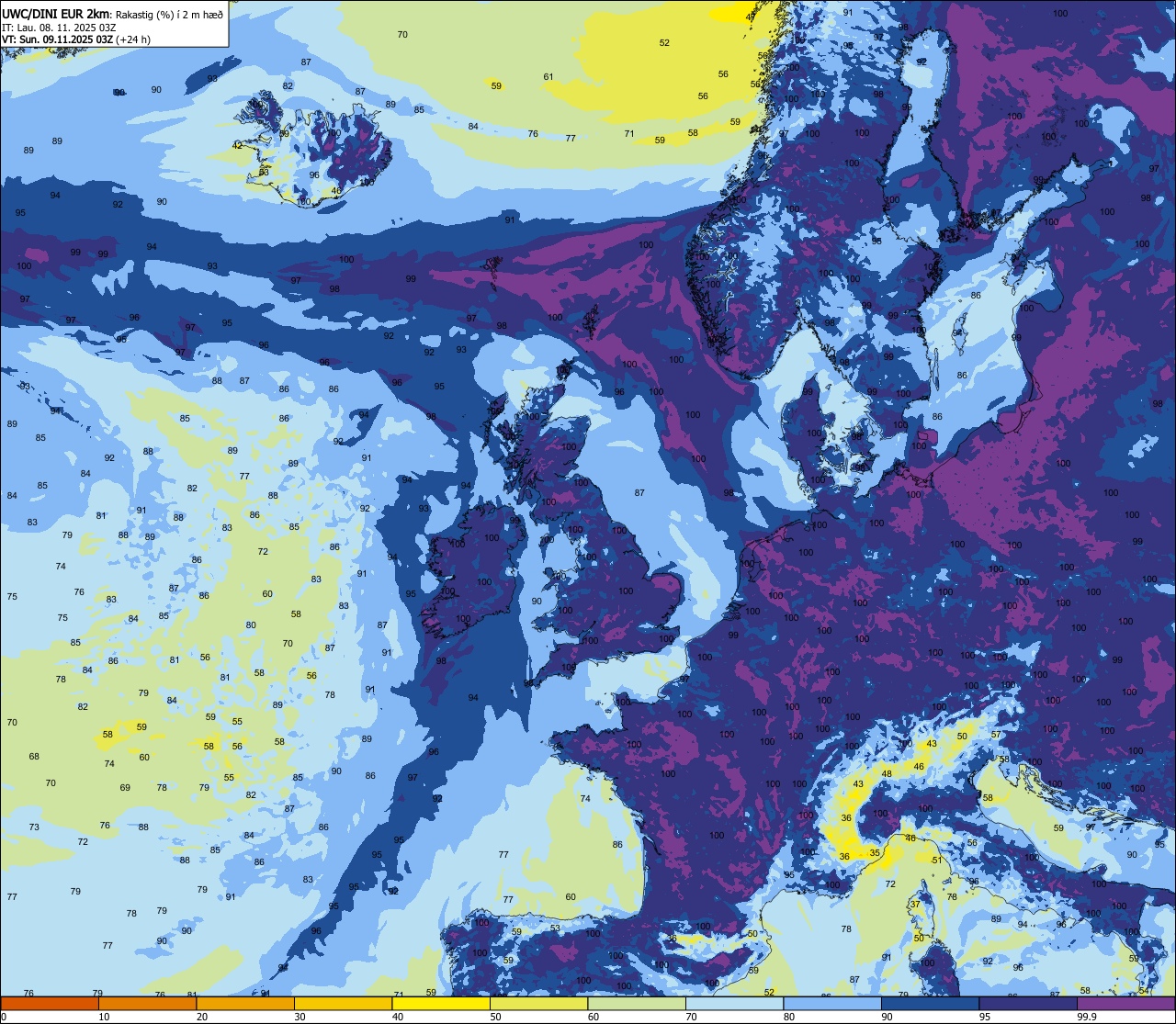Click the valid time "VT: Sun. 09.11.2025 03Z (+24 h)"

[x=76, y=39]
